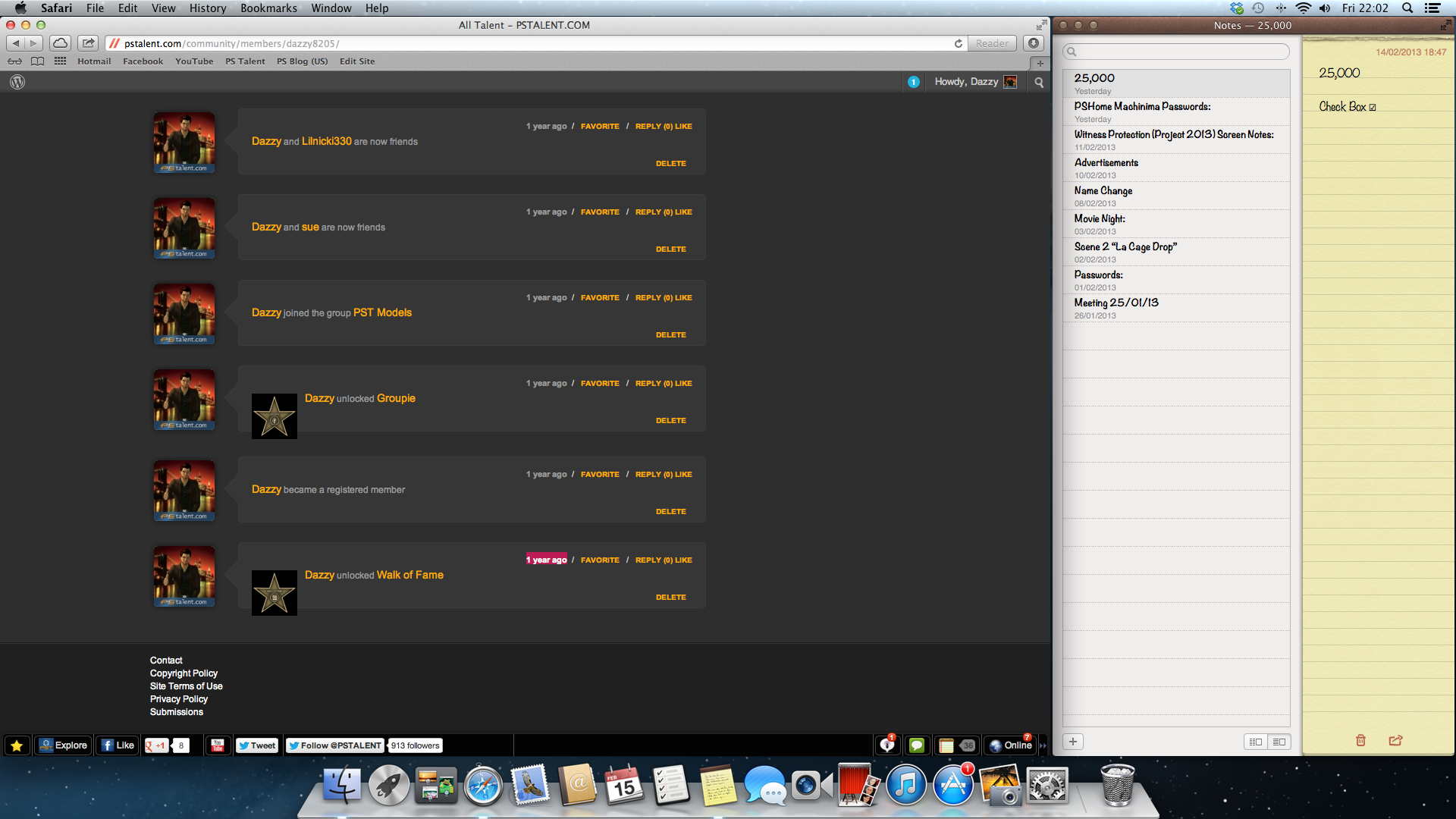Click the WordPress logo in admin bar
Screen dimensions: 1456x819
tap(17, 82)
